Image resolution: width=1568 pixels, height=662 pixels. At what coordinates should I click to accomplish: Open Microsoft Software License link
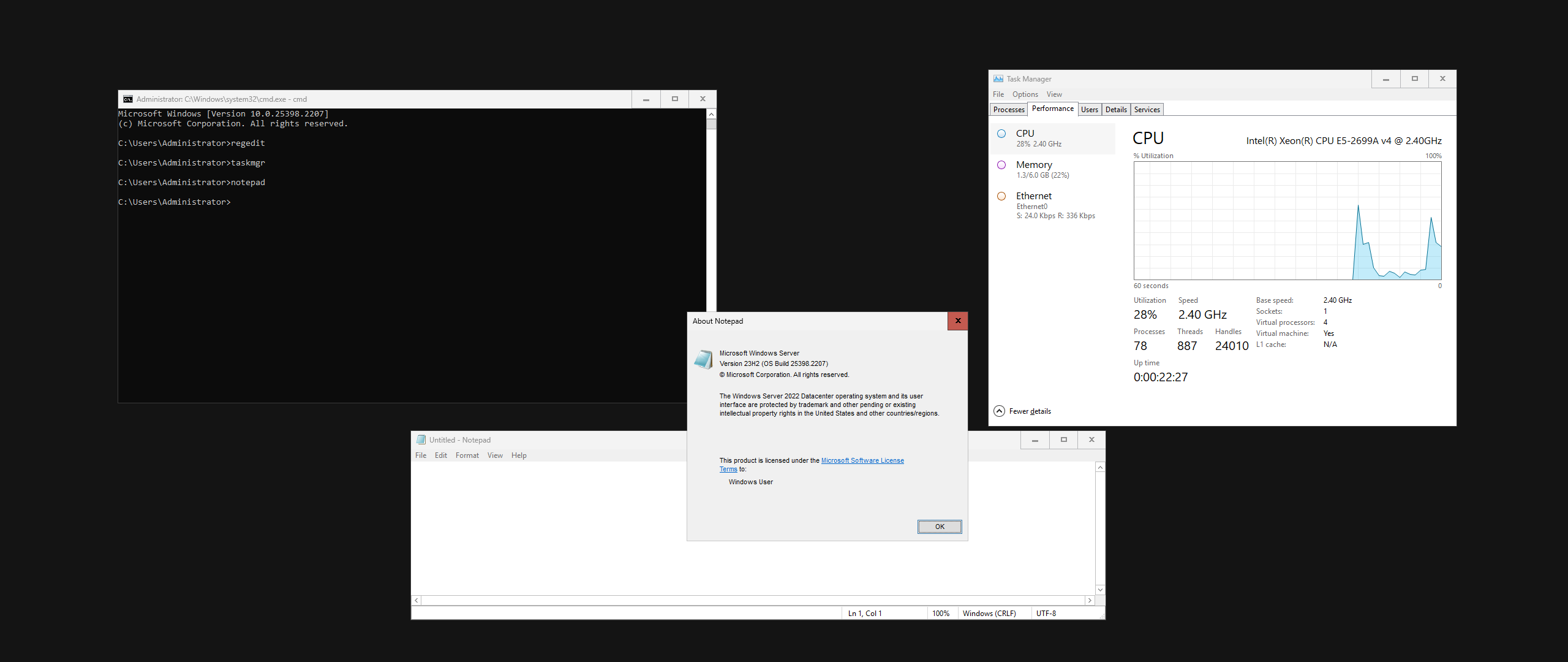862,460
